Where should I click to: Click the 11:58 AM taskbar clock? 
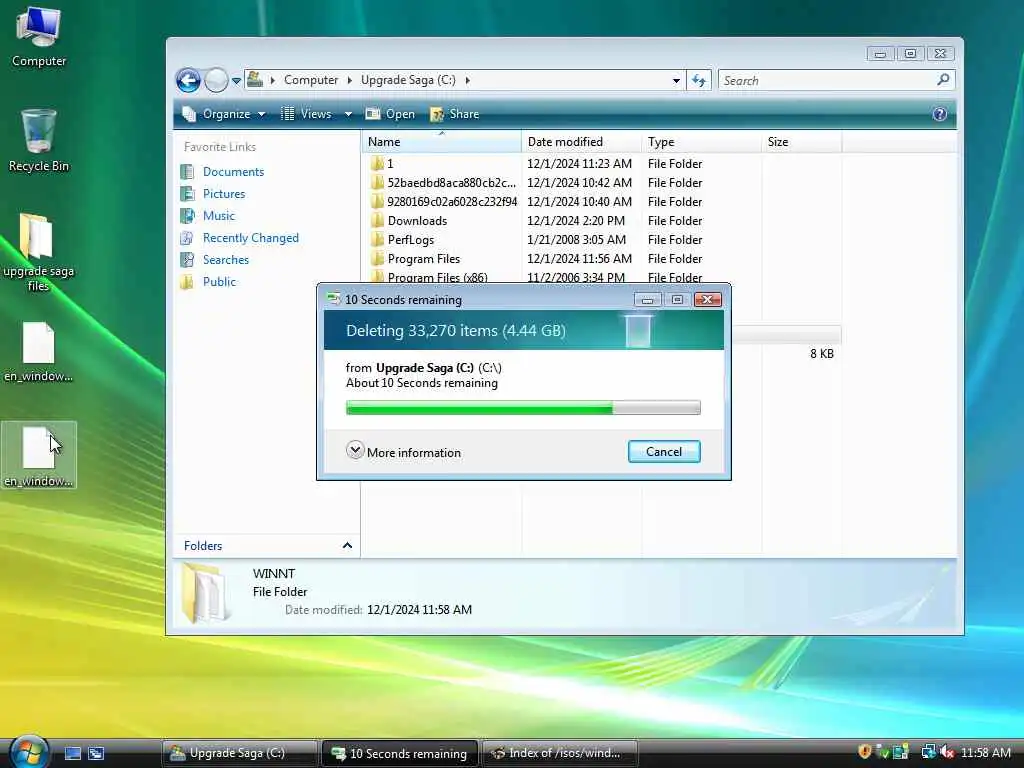click(986, 752)
